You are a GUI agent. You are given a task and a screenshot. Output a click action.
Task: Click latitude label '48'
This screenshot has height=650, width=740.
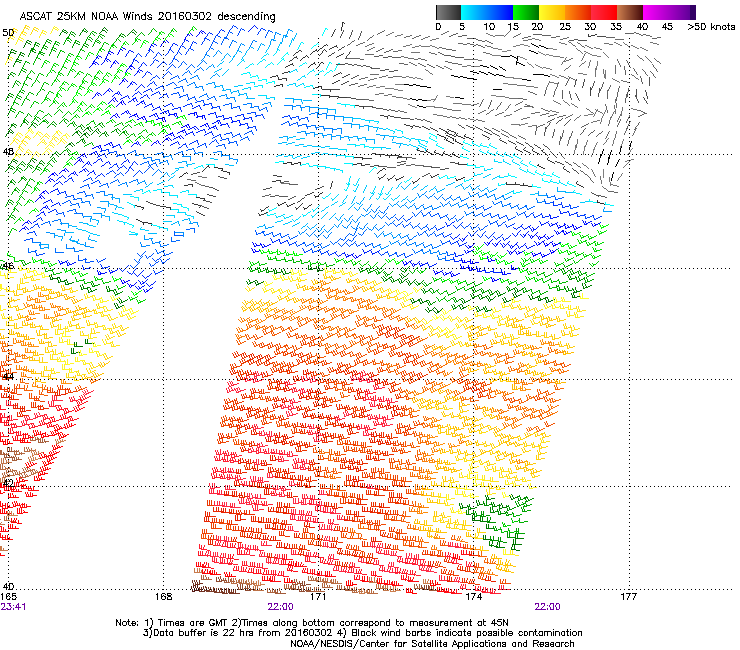coord(8,152)
